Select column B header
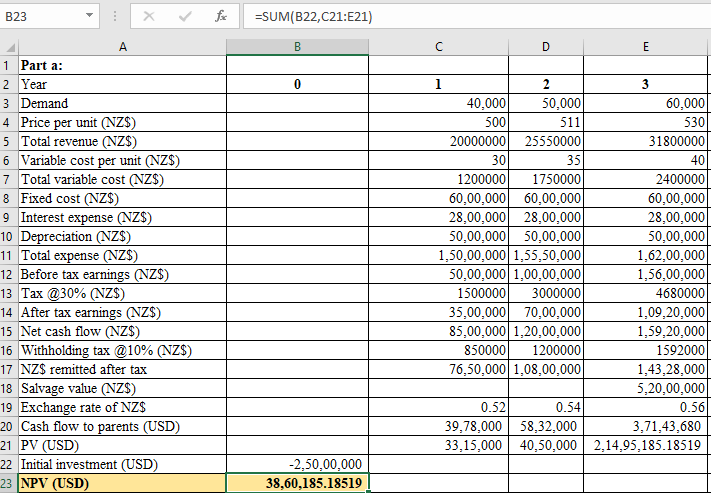This screenshot has width=711, height=493. click(297, 46)
